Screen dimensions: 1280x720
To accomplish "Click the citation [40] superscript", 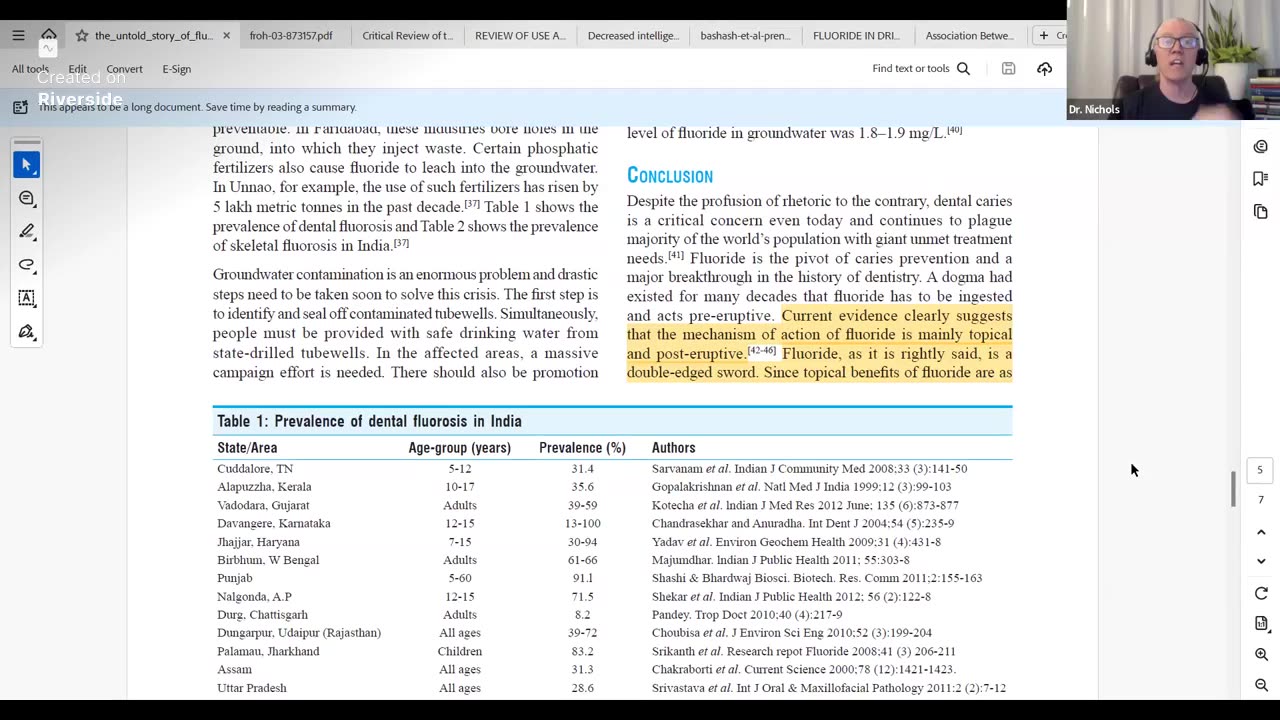I will coord(954,130).
